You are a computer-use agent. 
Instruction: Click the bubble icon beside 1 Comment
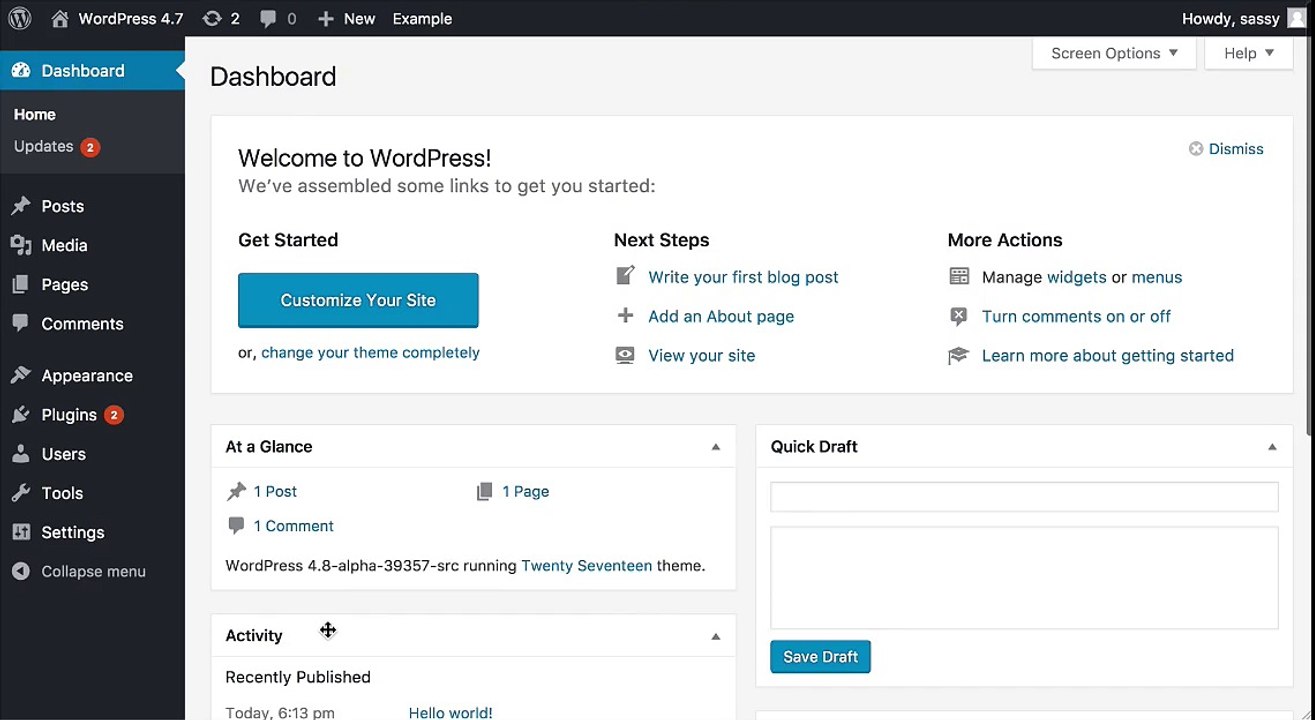pyautogui.click(x=236, y=526)
